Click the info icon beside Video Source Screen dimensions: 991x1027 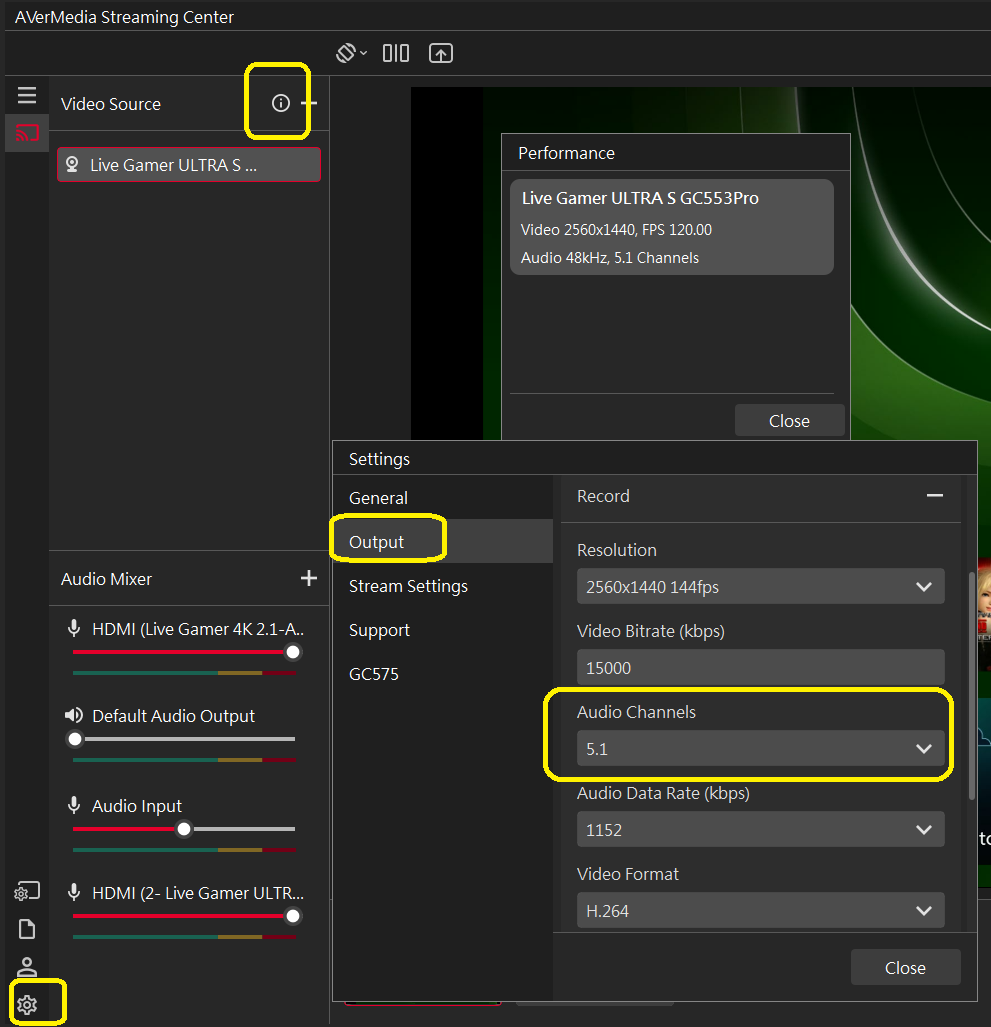coord(279,102)
